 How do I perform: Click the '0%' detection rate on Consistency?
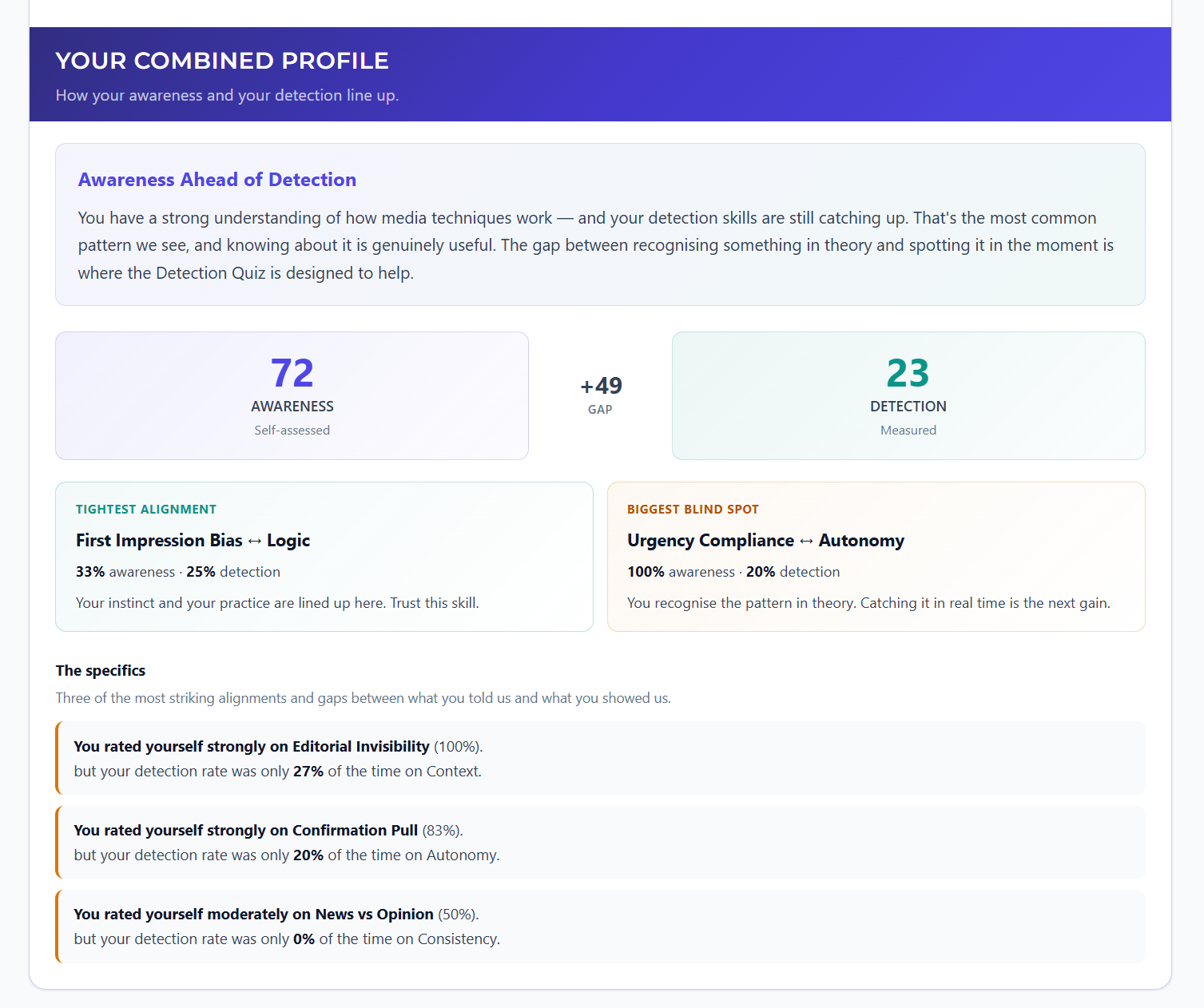pos(304,939)
